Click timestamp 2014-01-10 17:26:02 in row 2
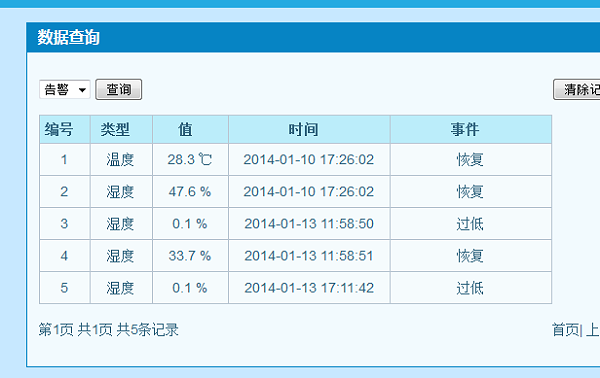The width and height of the screenshot is (600, 378). point(309,192)
